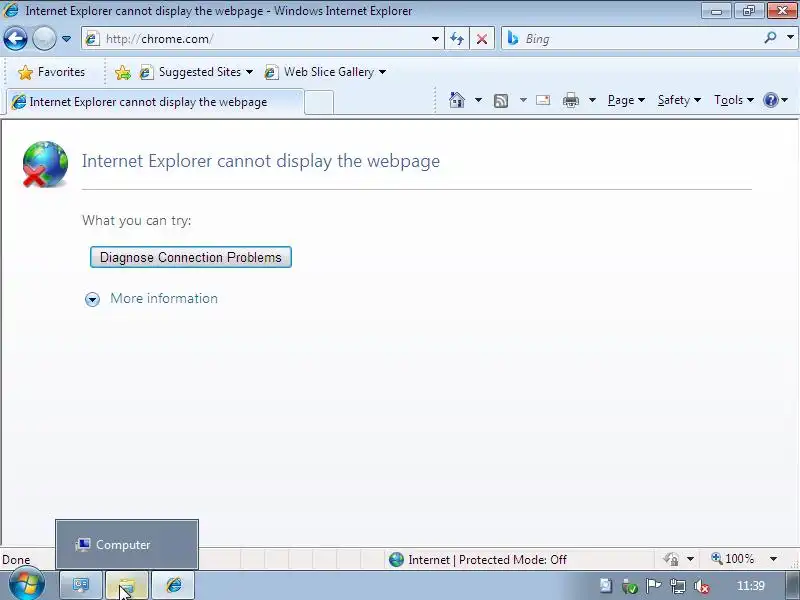Expand the Print options dropdown arrow
Viewport: 800px width, 600px height.
pyautogui.click(x=592, y=100)
